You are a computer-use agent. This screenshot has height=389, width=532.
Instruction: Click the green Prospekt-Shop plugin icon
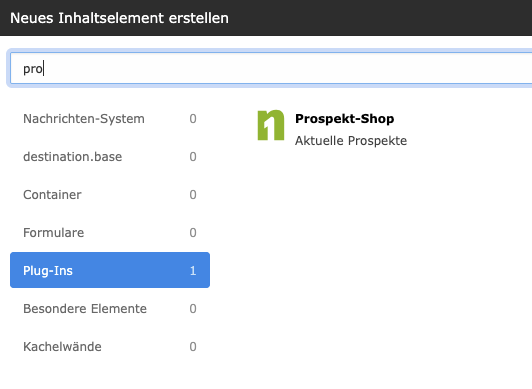271,125
